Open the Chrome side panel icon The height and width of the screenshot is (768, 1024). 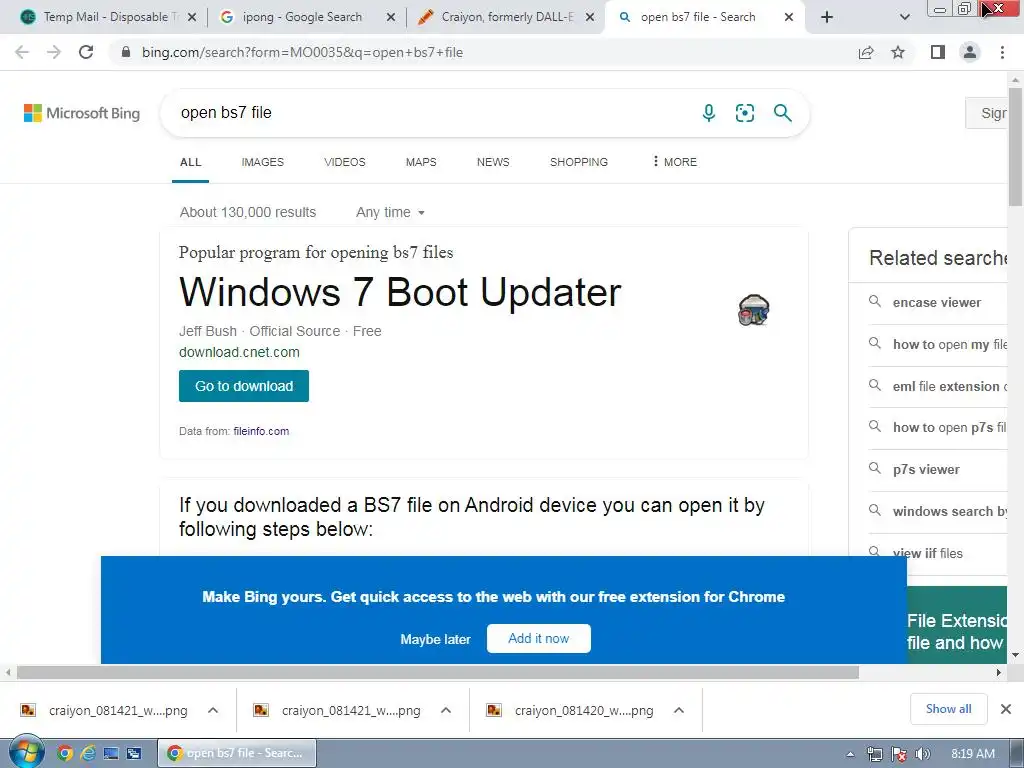(x=938, y=52)
